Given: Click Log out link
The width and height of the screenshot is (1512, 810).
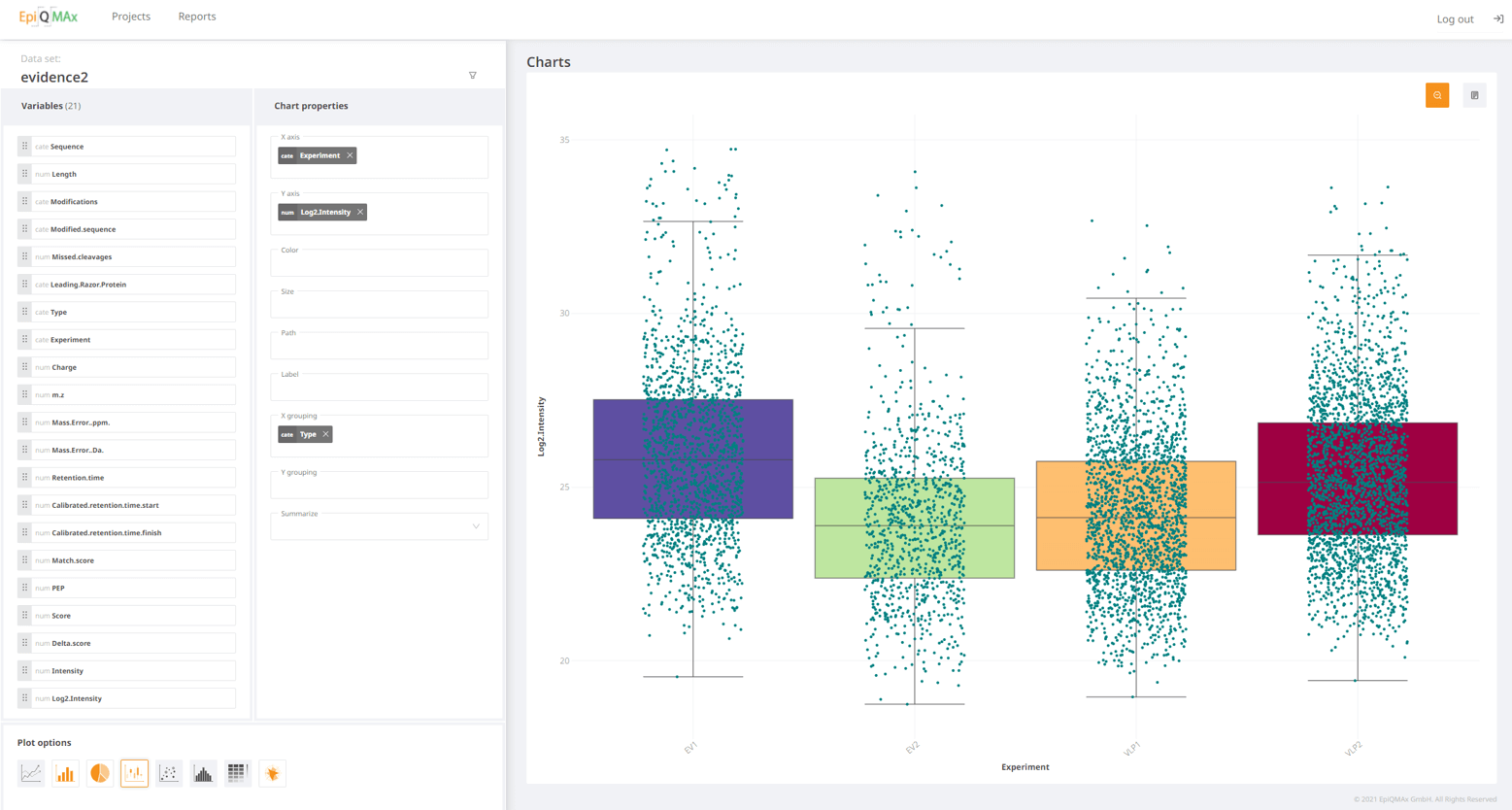Looking at the screenshot, I should tap(1455, 19).
